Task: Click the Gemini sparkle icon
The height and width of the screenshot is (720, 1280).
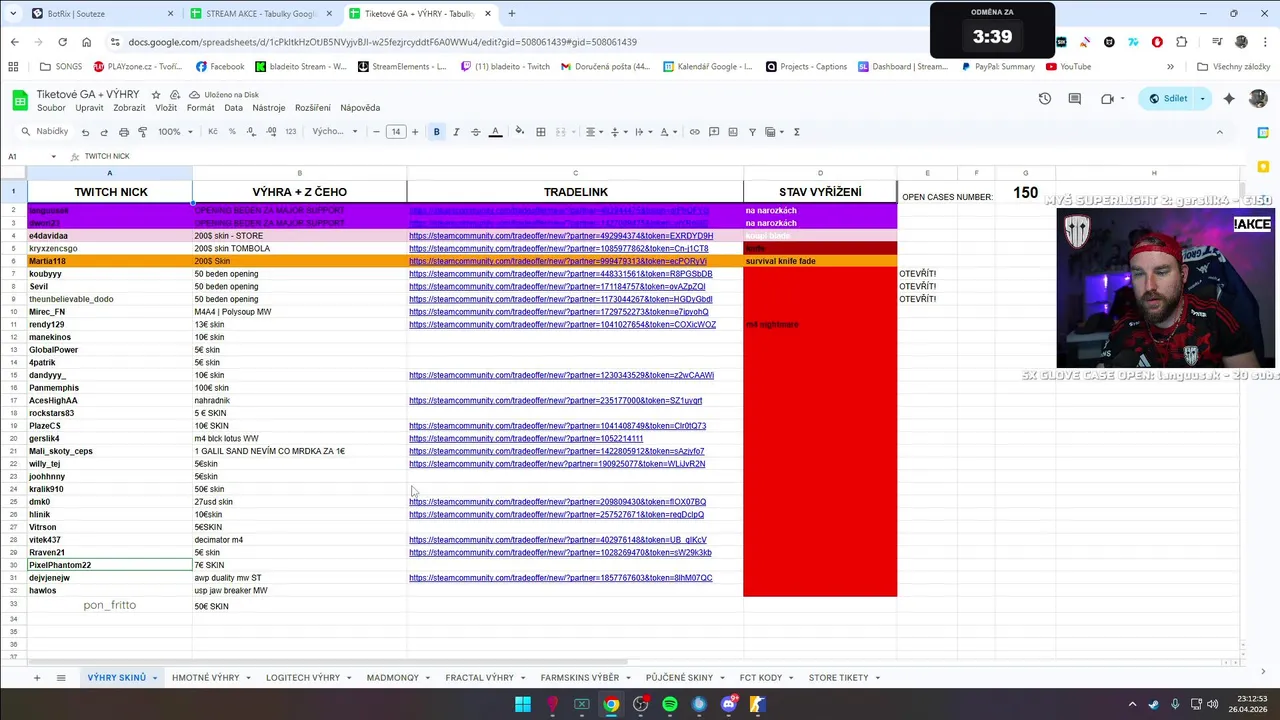Action: click(1229, 99)
